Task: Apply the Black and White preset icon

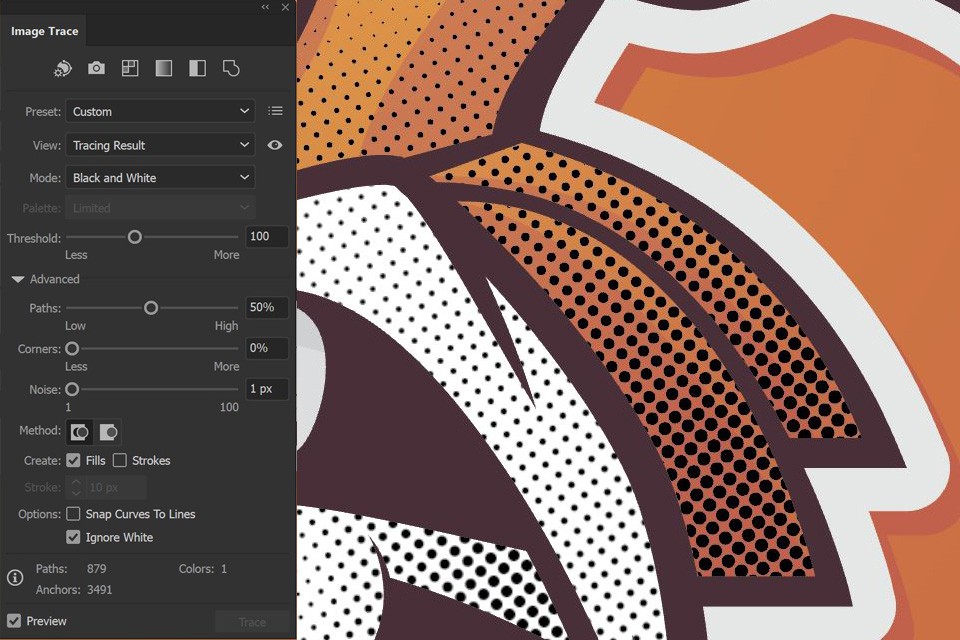Action: point(197,68)
